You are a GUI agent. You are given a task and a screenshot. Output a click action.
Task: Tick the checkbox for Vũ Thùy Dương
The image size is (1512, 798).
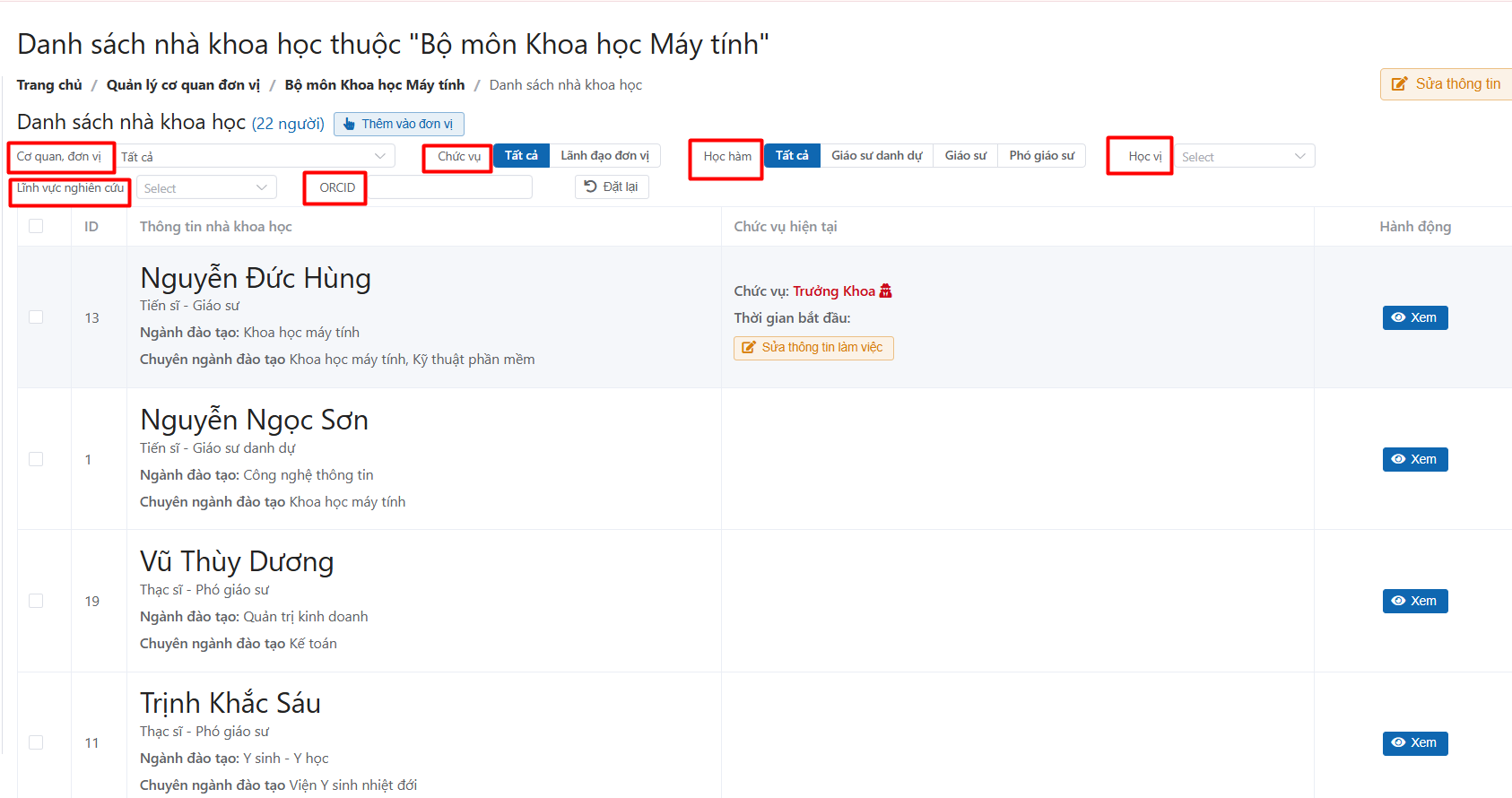36,601
